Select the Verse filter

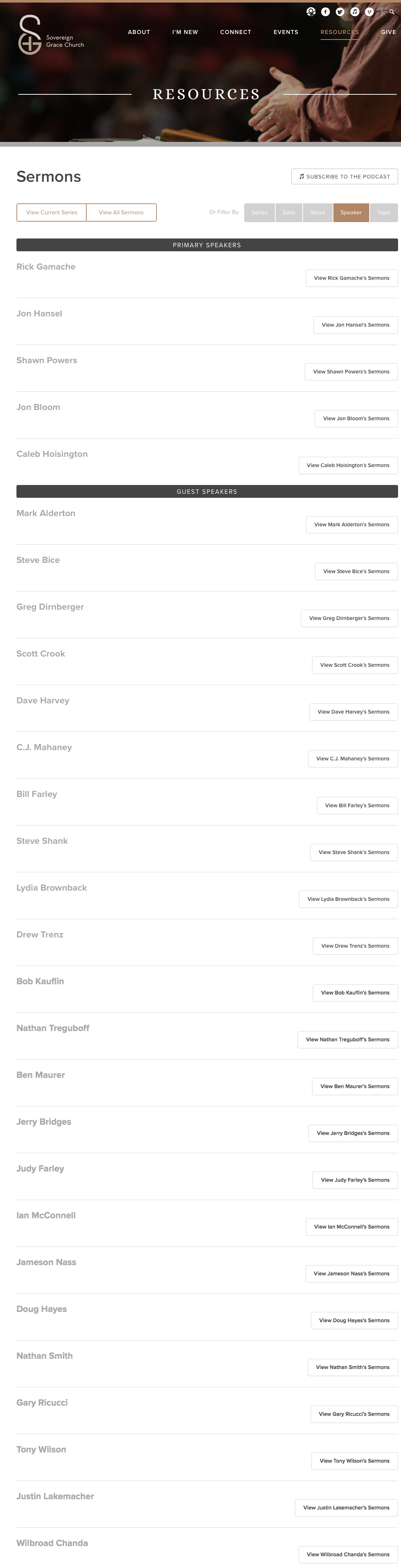[x=318, y=213]
